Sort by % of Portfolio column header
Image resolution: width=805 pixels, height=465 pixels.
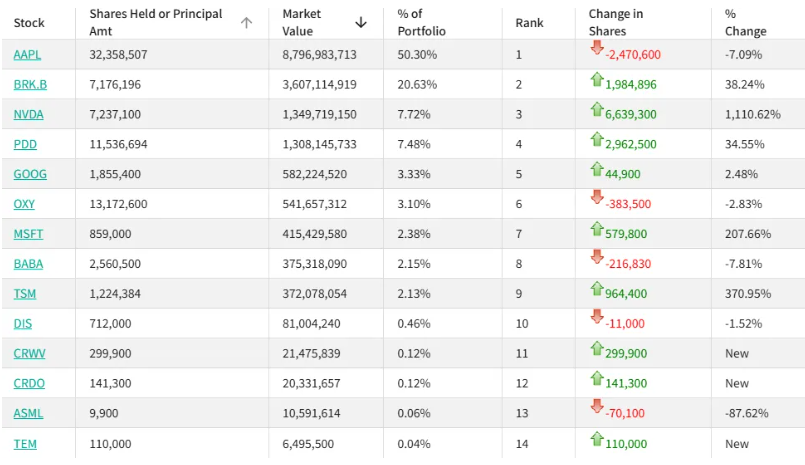click(x=421, y=23)
